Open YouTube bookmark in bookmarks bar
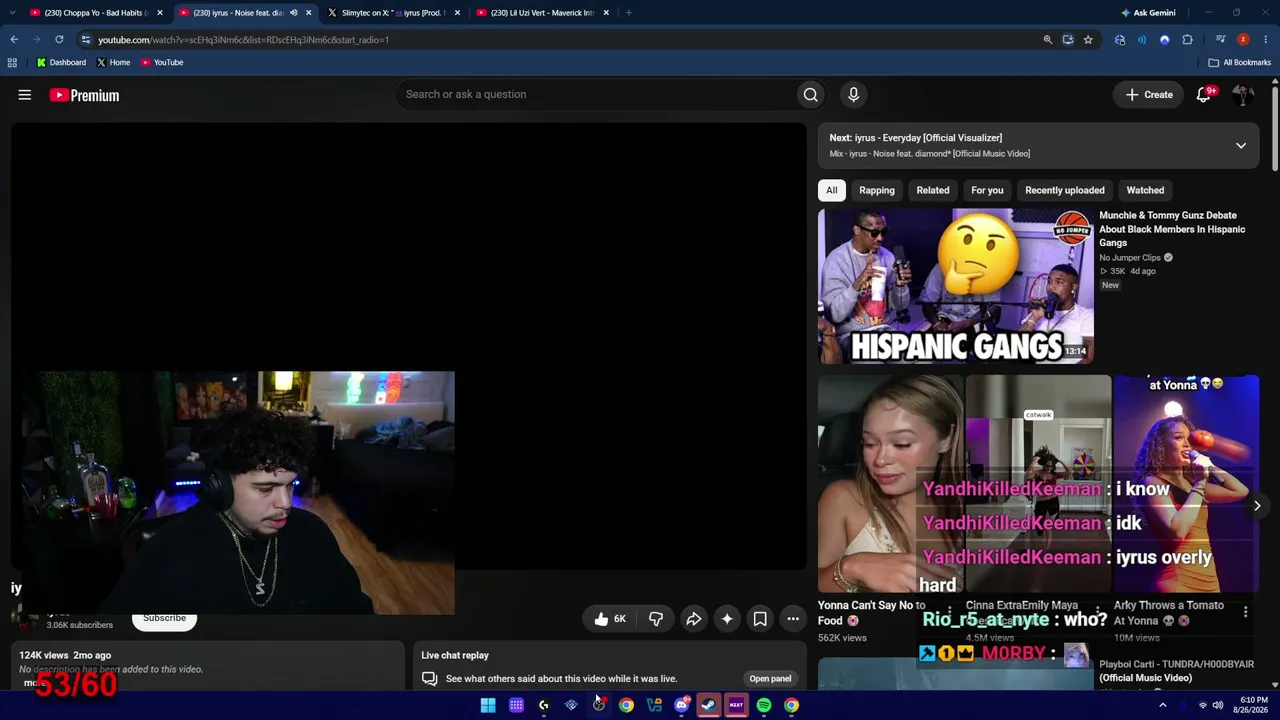Viewport: 1280px width, 720px height. [x=162, y=62]
